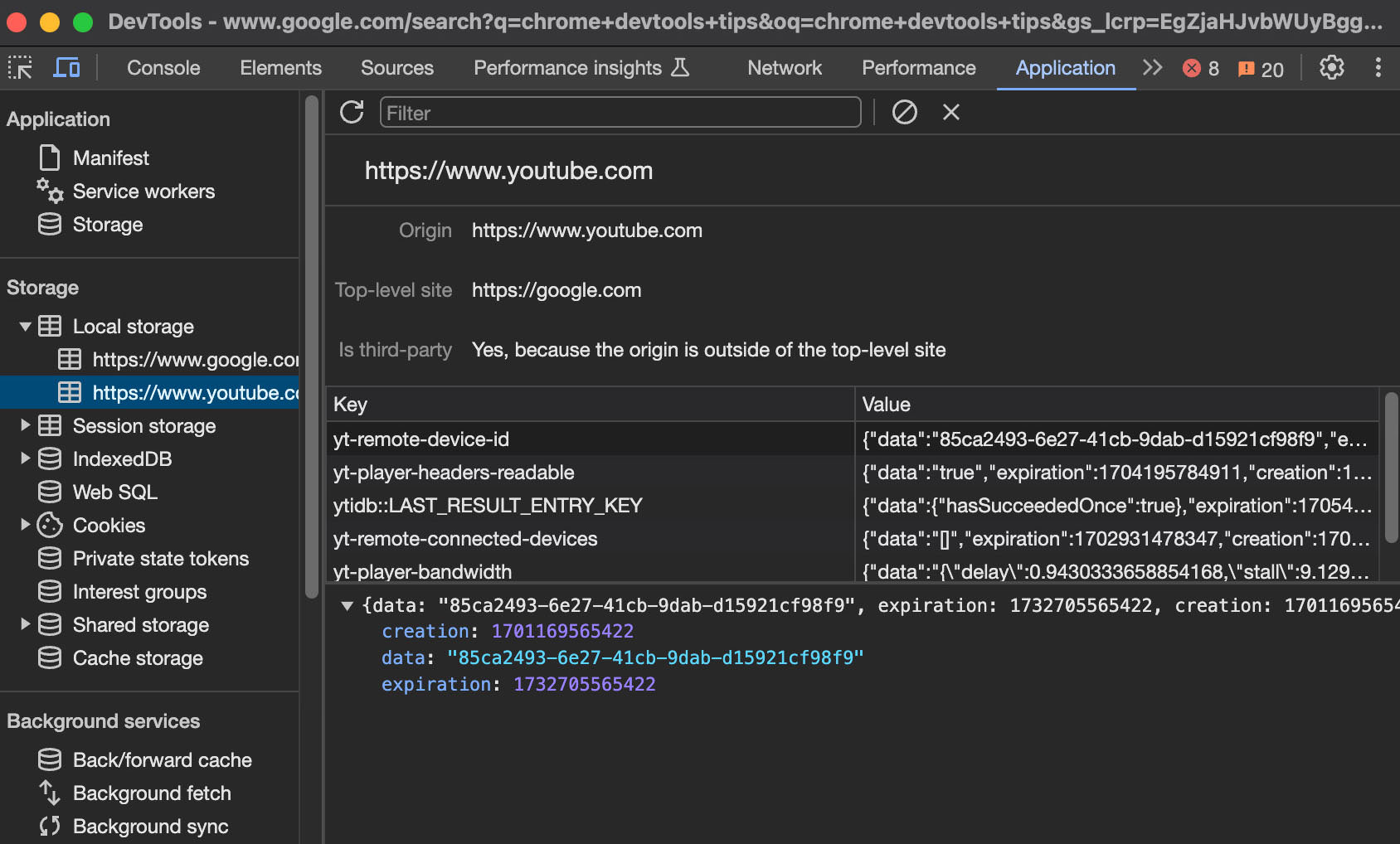The image size is (1400, 844).
Task: Open Service workers in the sidebar
Action: (x=143, y=191)
